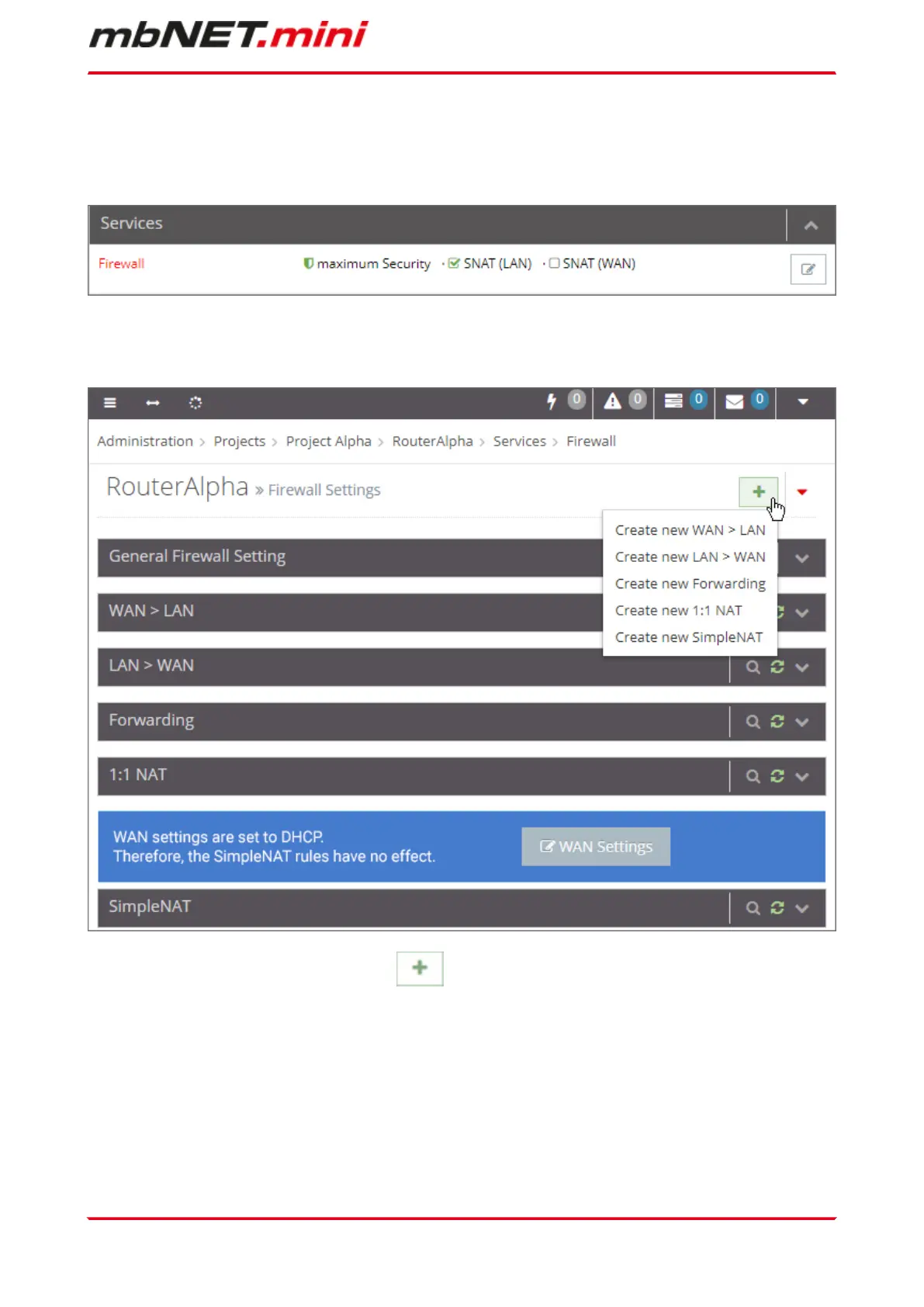Screen dimensions: 924x1307
Task: Select Create new SimpleNAT
Action: 690,637
